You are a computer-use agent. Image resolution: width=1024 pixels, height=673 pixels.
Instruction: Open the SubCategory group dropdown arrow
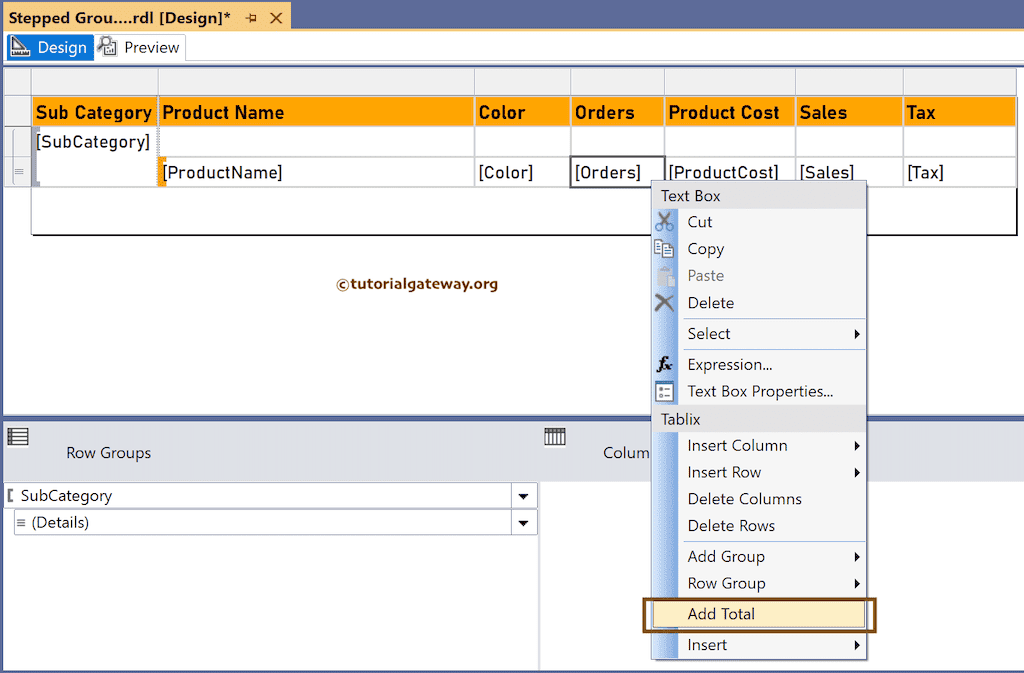click(x=523, y=496)
